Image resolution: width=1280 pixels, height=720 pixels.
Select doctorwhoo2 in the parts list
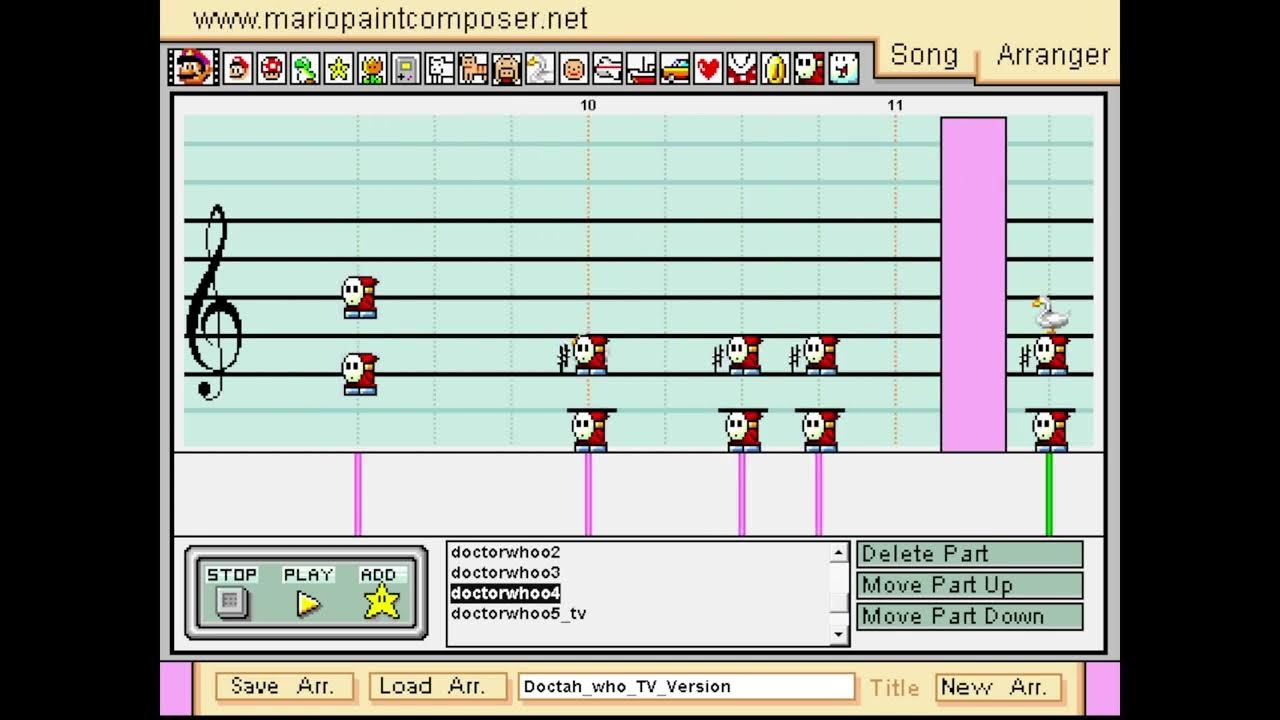point(506,552)
